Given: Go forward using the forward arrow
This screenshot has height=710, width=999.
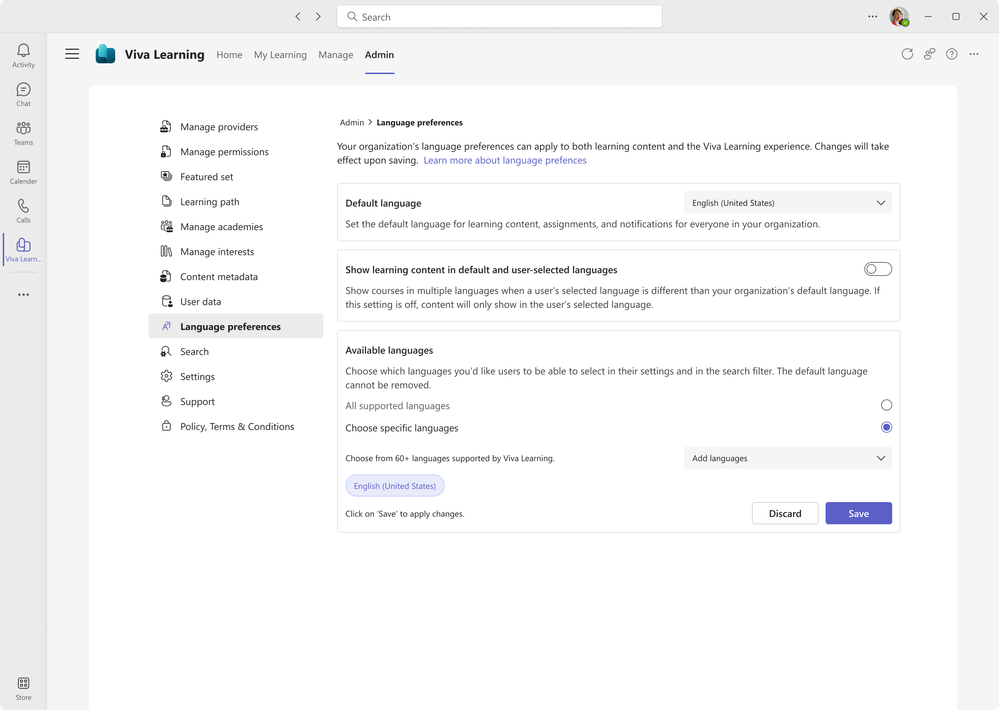Looking at the screenshot, I should (318, 17).
